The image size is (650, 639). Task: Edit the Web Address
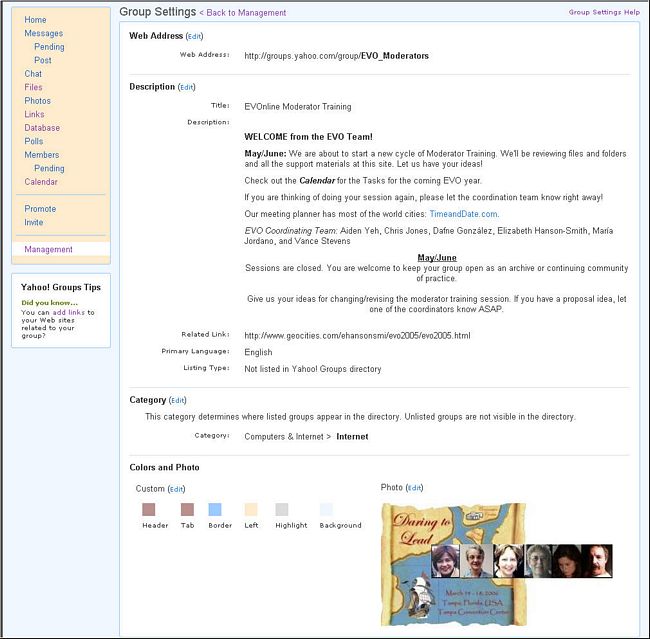pos(194,36)
